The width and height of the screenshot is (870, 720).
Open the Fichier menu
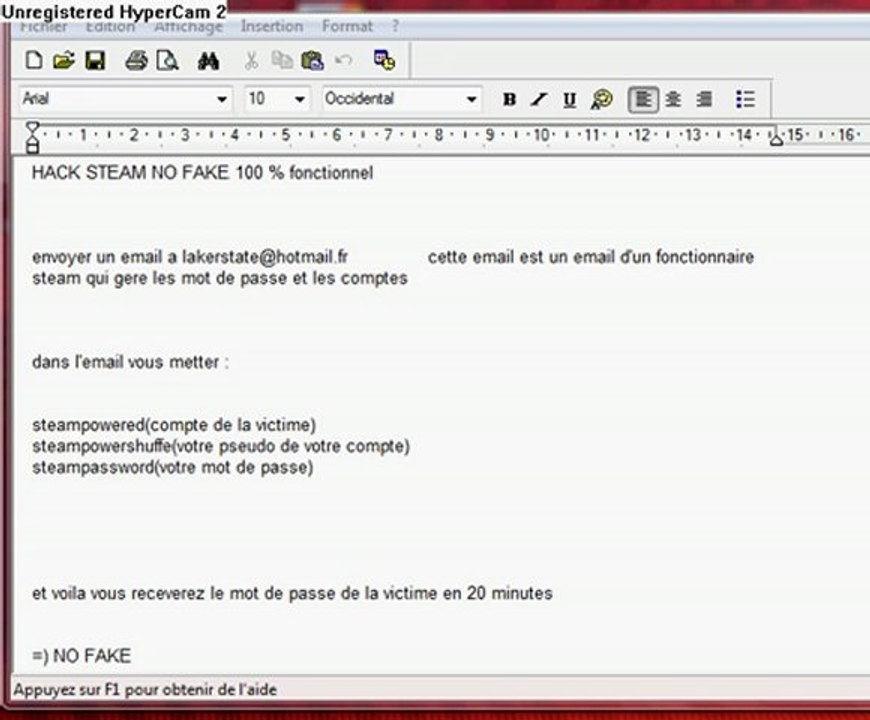[x=43, y=27]
